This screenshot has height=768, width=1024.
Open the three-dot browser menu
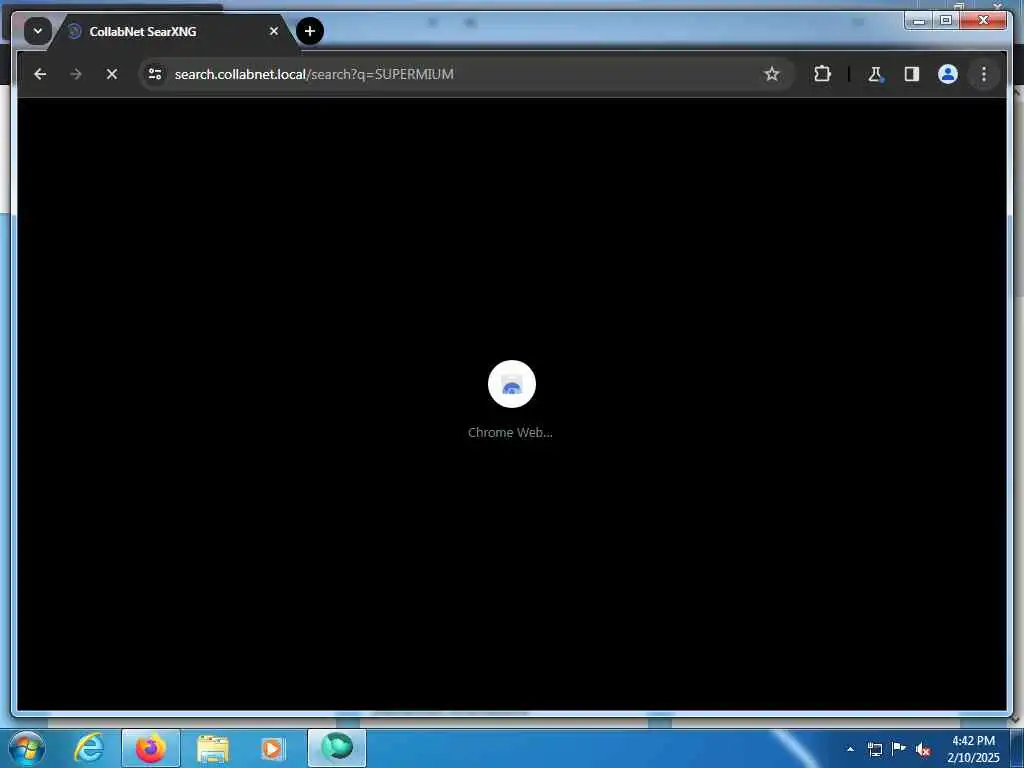point(984,74)
